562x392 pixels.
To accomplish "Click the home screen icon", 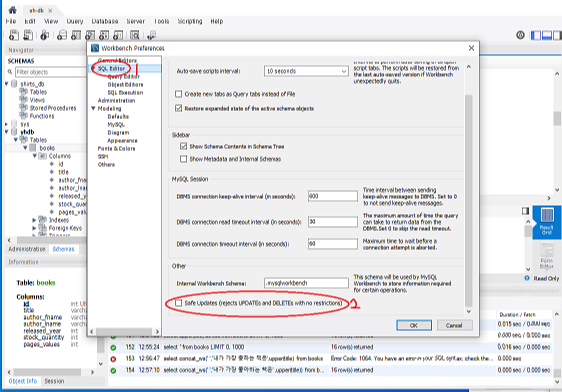I will click(12, 10).
